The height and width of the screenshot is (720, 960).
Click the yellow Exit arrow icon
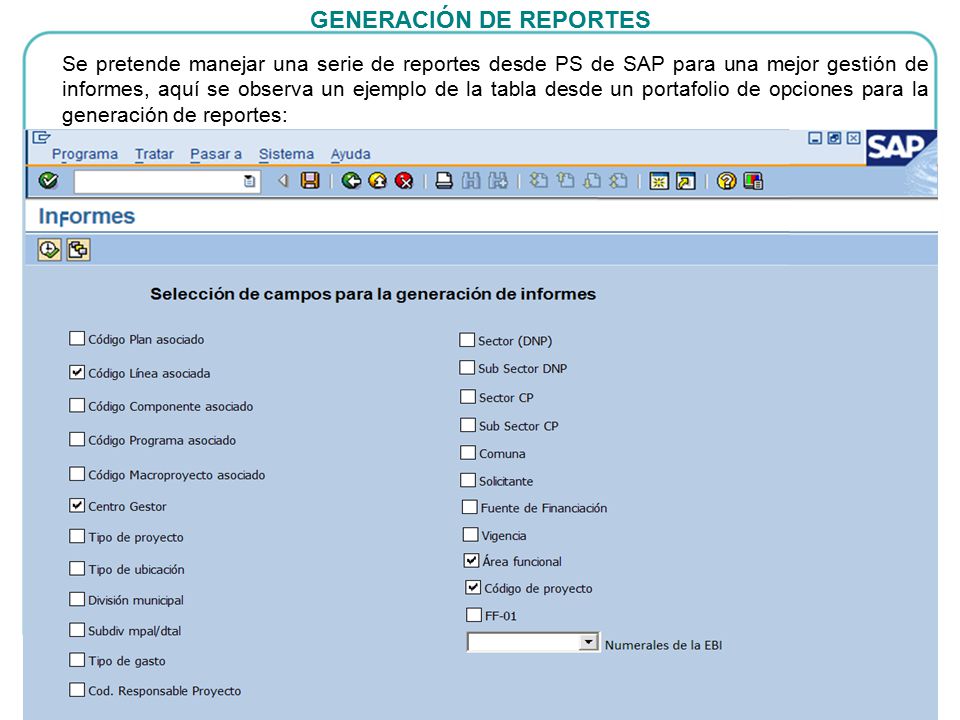tap(378, 181)
